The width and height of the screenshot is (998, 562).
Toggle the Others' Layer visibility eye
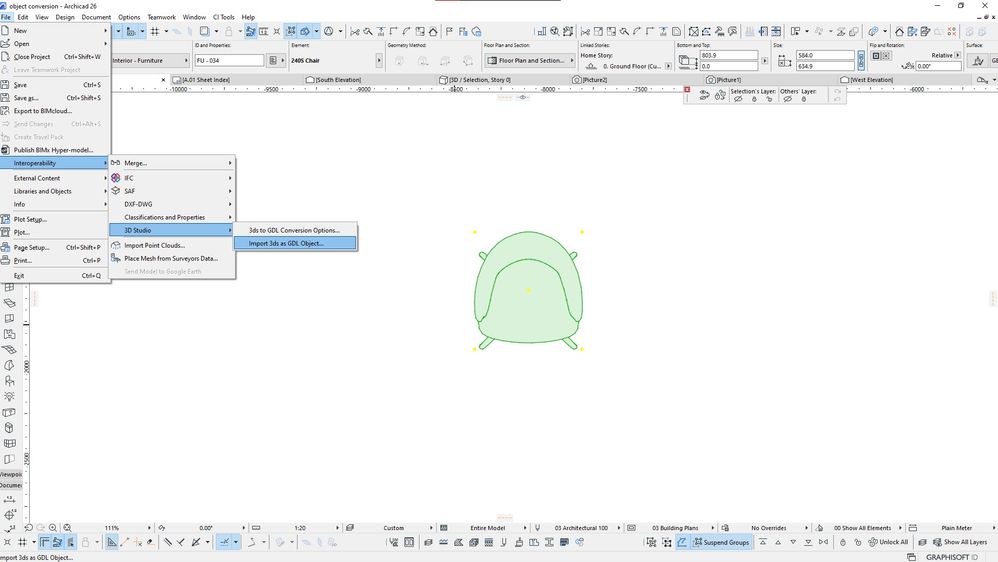tap(787, 100)
